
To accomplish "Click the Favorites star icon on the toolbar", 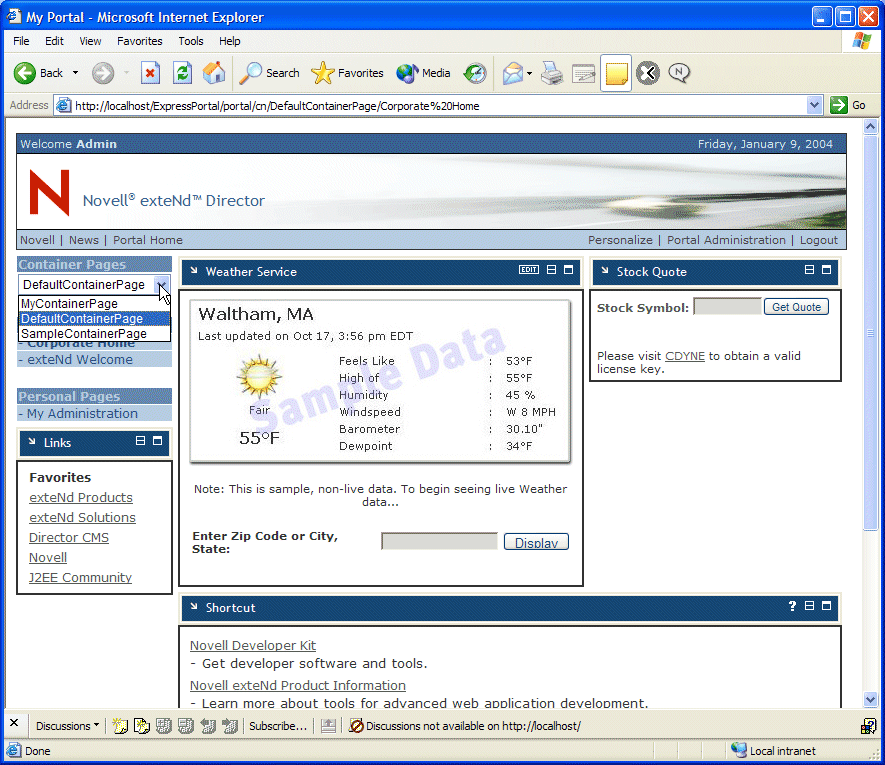I will tap(321, 73).
